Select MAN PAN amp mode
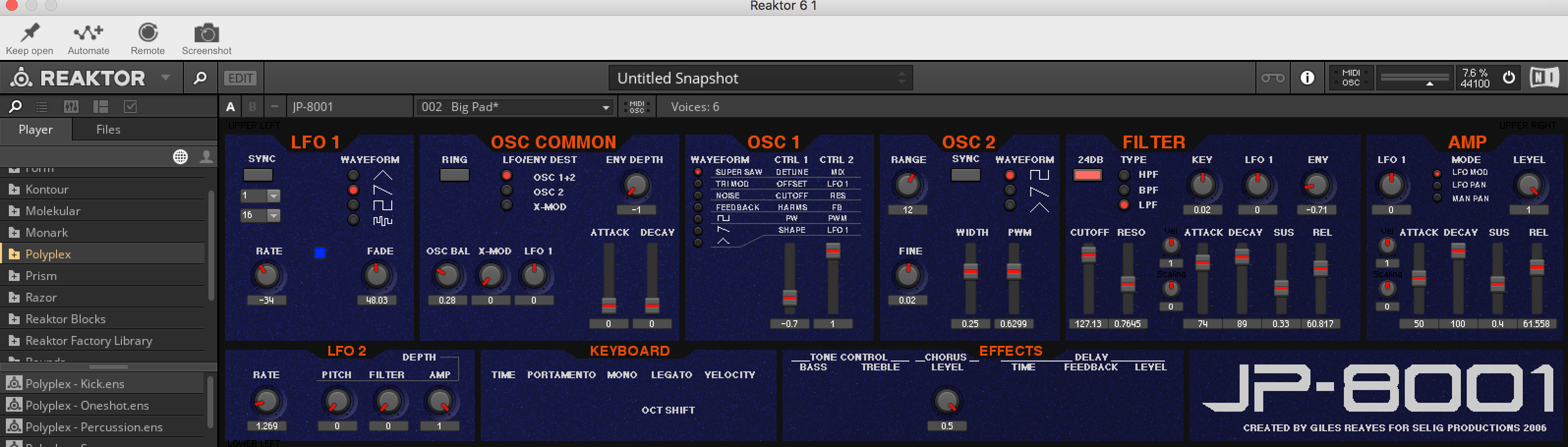The image size is (1568, 447). [x=1437, y=197]
